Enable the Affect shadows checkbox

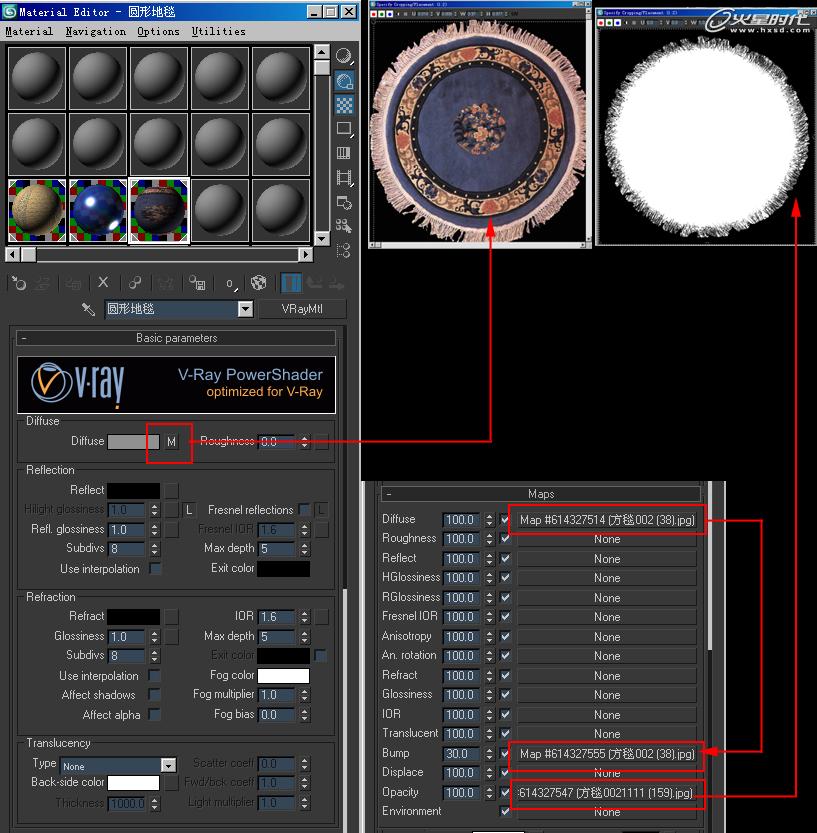[x=155, y=695]
